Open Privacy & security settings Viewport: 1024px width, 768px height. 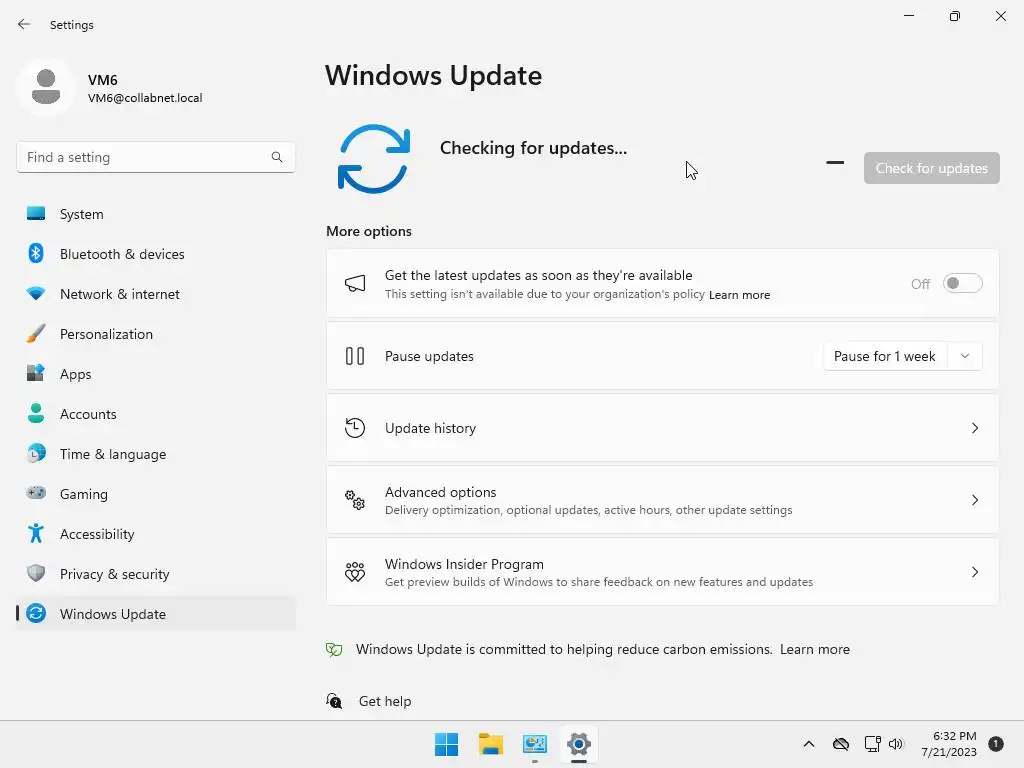[155, 573]
